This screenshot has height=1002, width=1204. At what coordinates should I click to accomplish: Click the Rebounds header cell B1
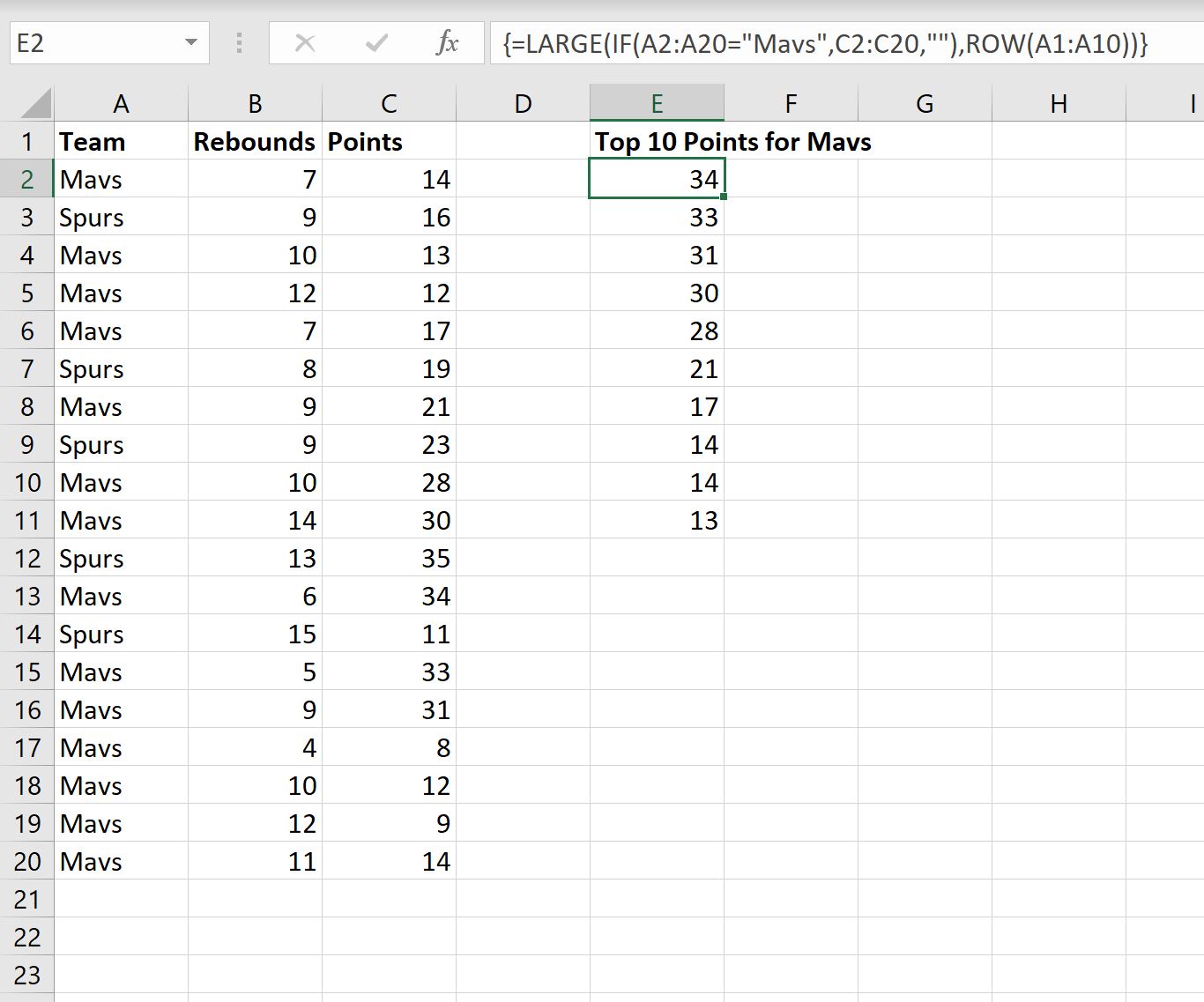coord(254,141)
